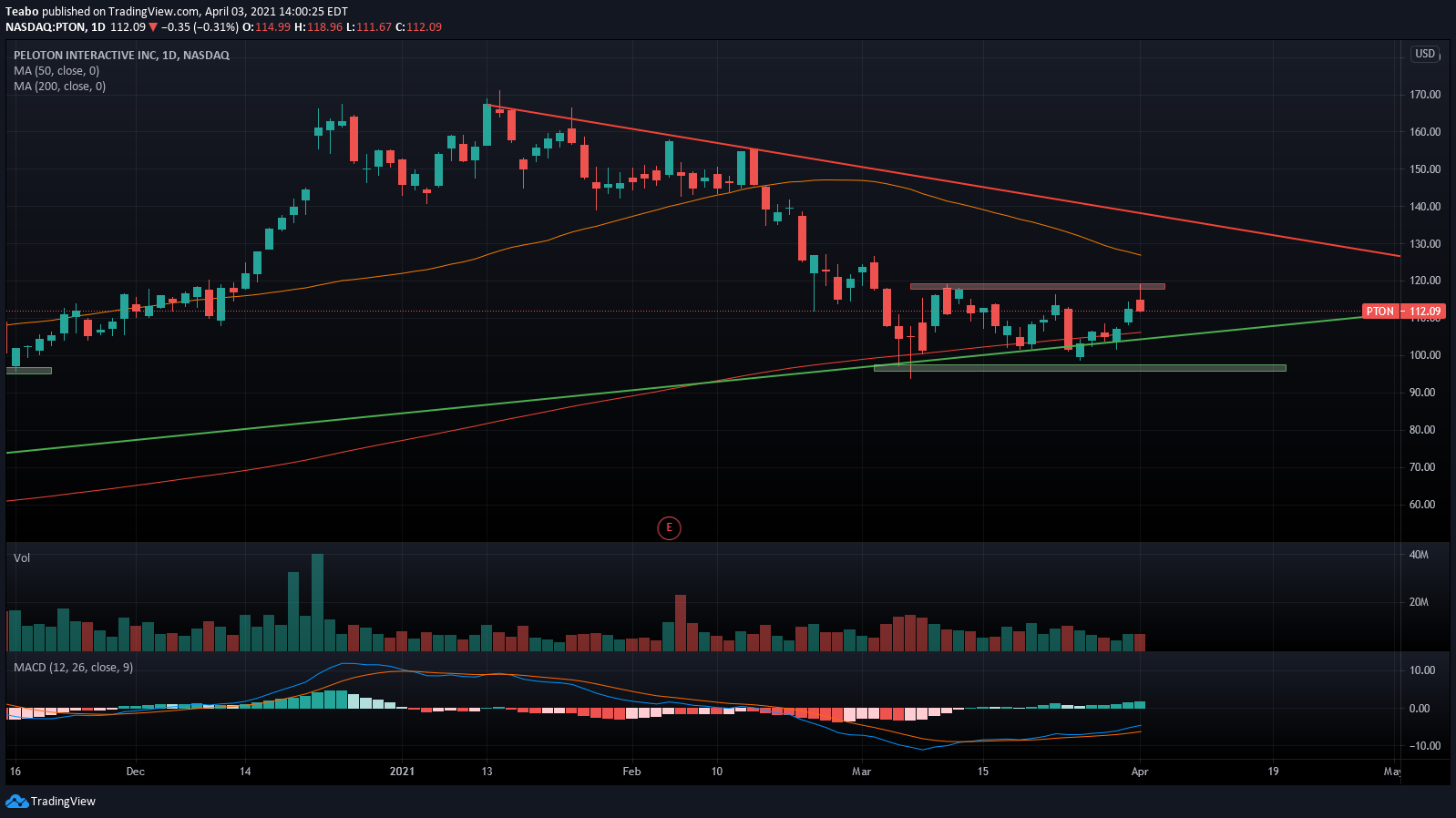The width and height of the screenshot is (1456, 818).
Task: Click the PELOTON INTERACTIVE INC chart title
Action: point(121,56)
